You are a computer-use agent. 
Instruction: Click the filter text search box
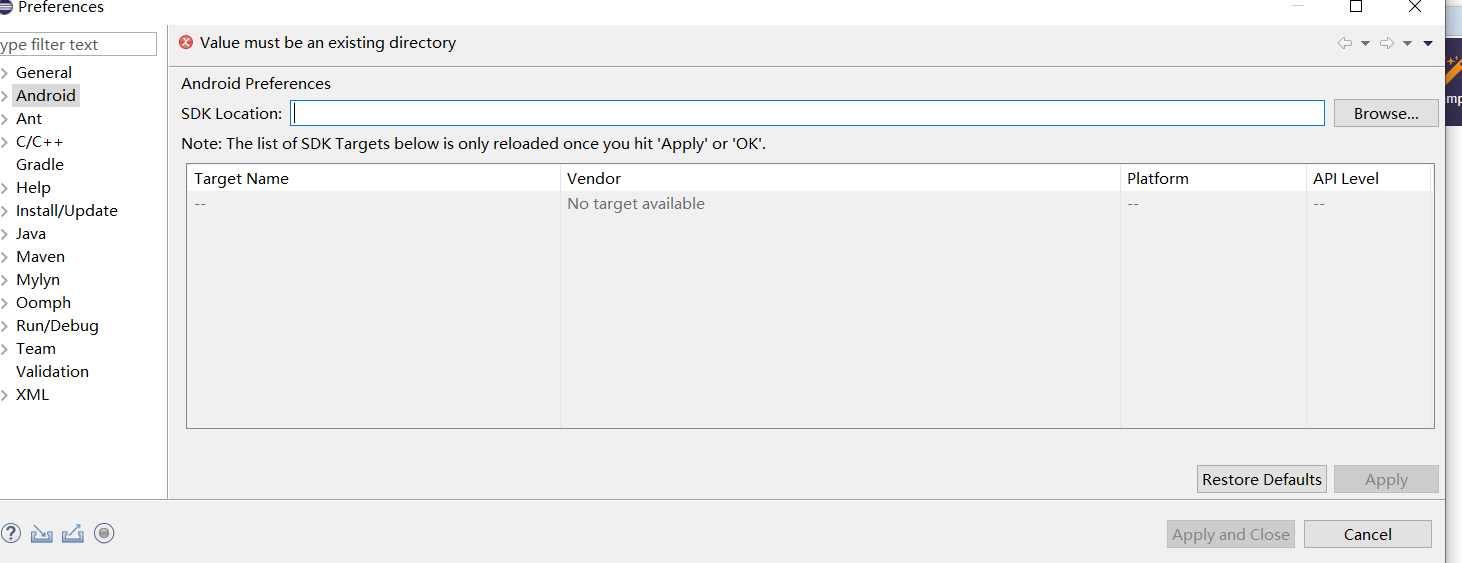click(x=76, y=45)
